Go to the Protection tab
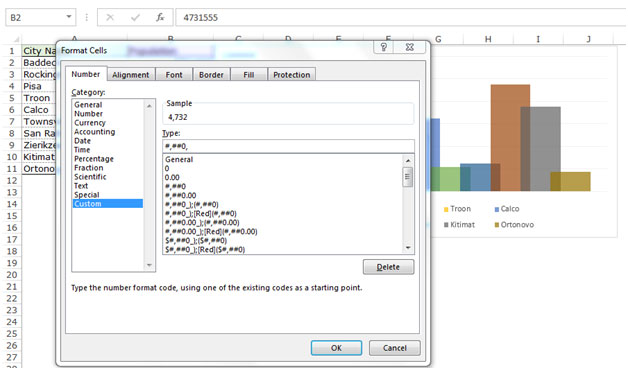This screenshot has width=628, height=370. pyautogui.click(x=292, y=75)
